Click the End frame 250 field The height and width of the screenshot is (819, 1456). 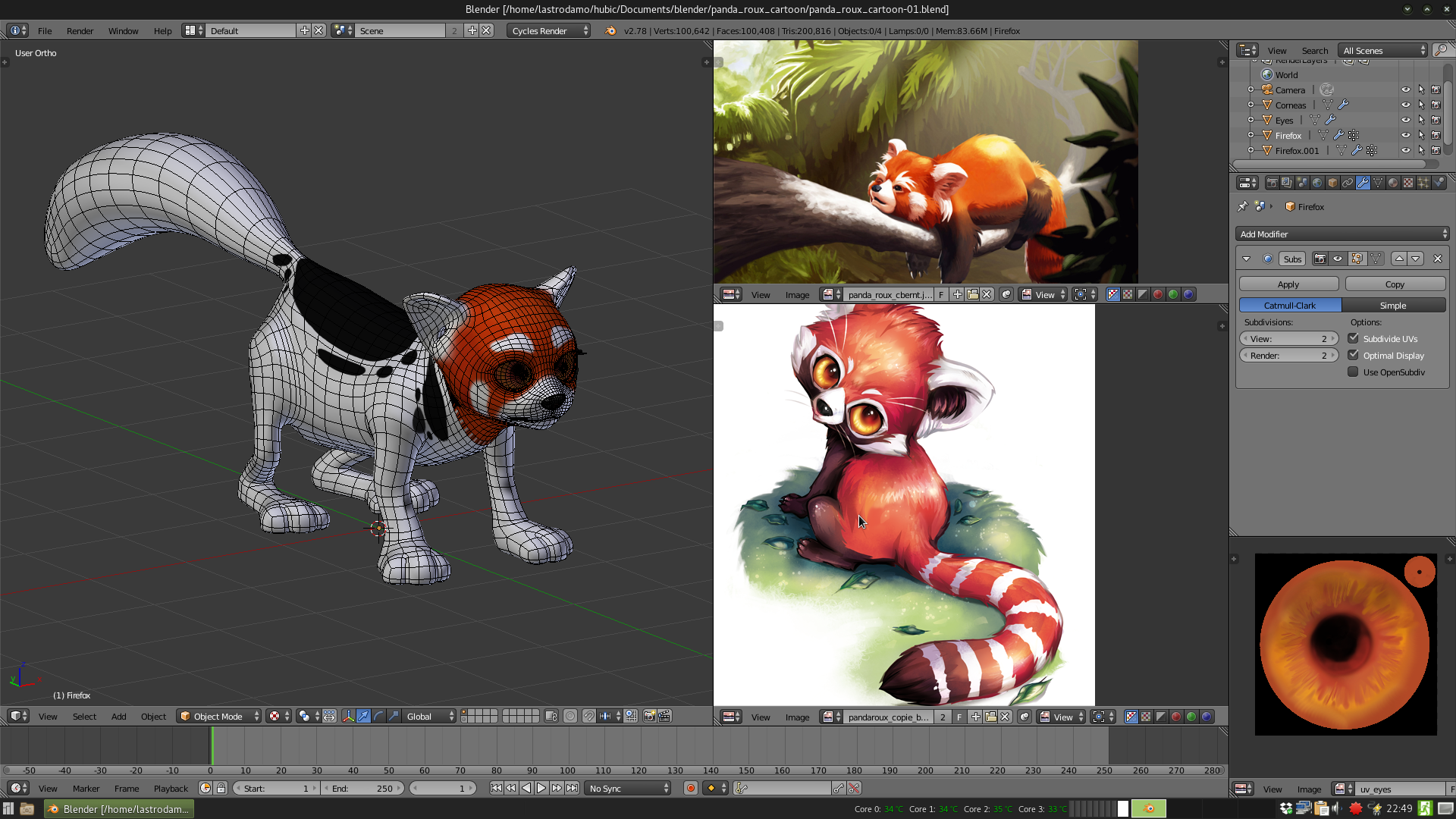[363, 788]
